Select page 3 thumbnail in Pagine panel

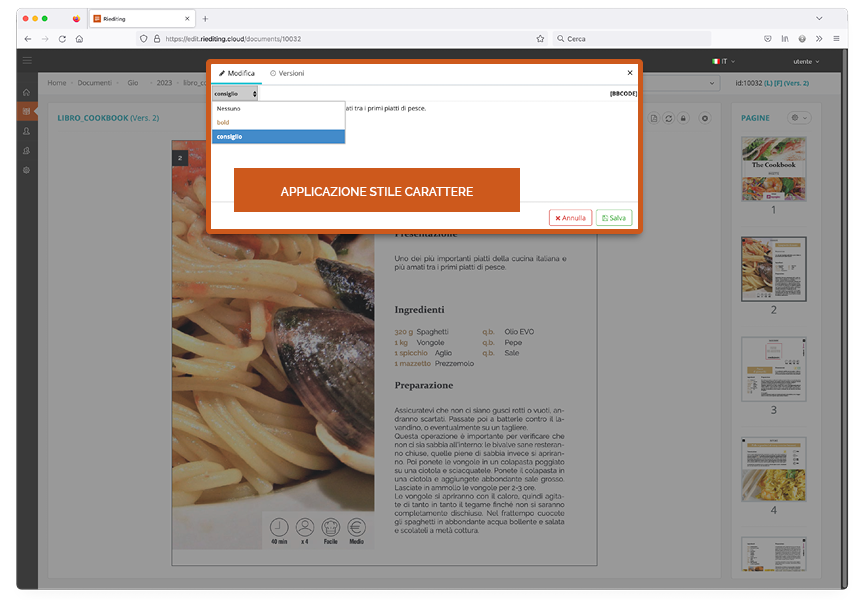pos(773,369)
